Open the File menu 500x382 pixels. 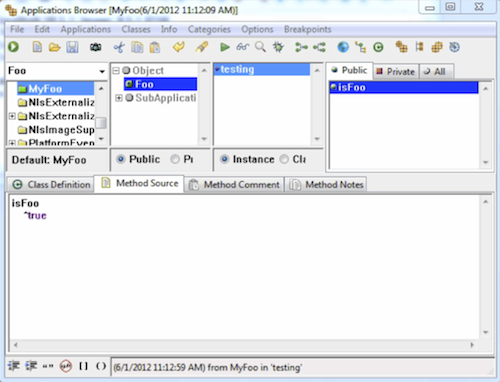[x=17, y=29]
